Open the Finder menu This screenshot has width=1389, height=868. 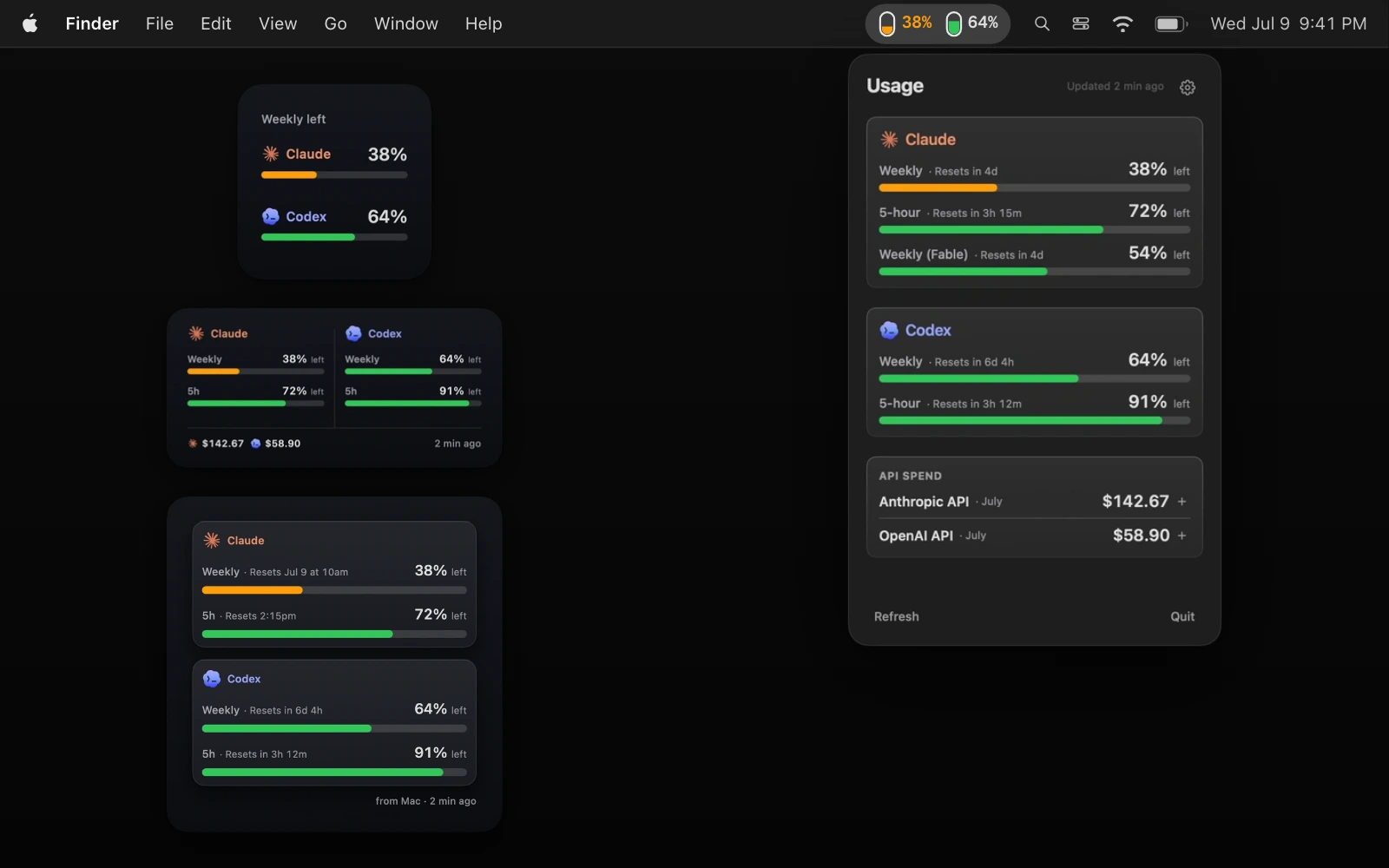pos(92,23)
